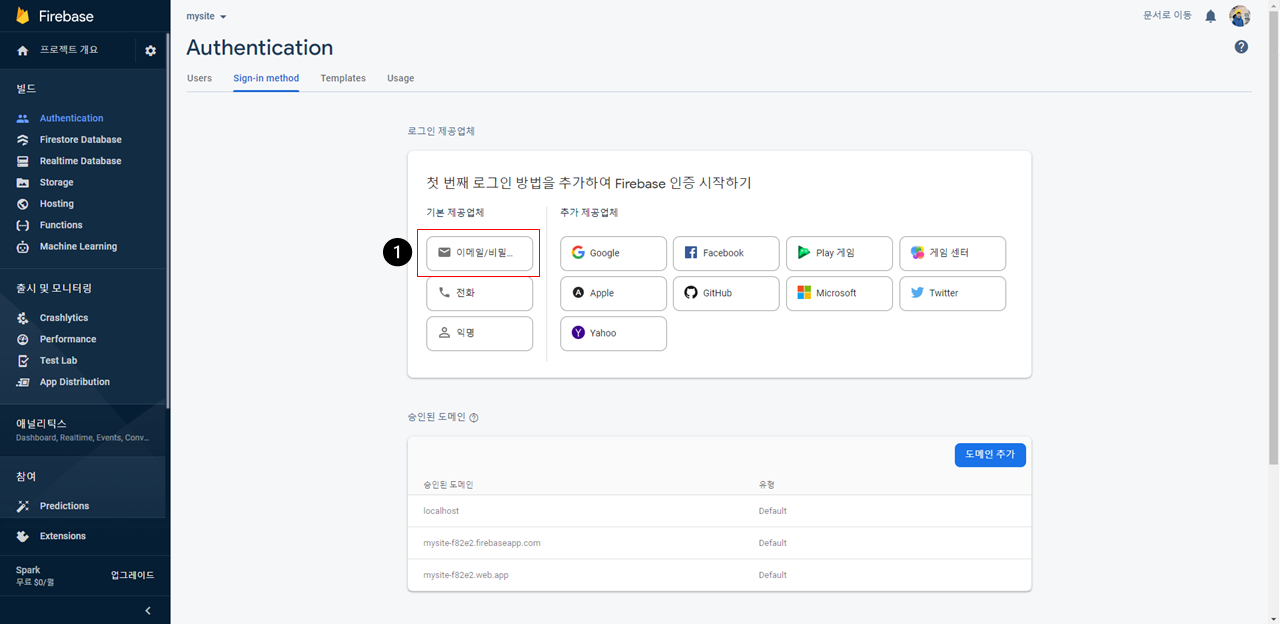Click the Functions braces icon
The width and height of the screenshot is (1280, 624).
coord(23,225)
